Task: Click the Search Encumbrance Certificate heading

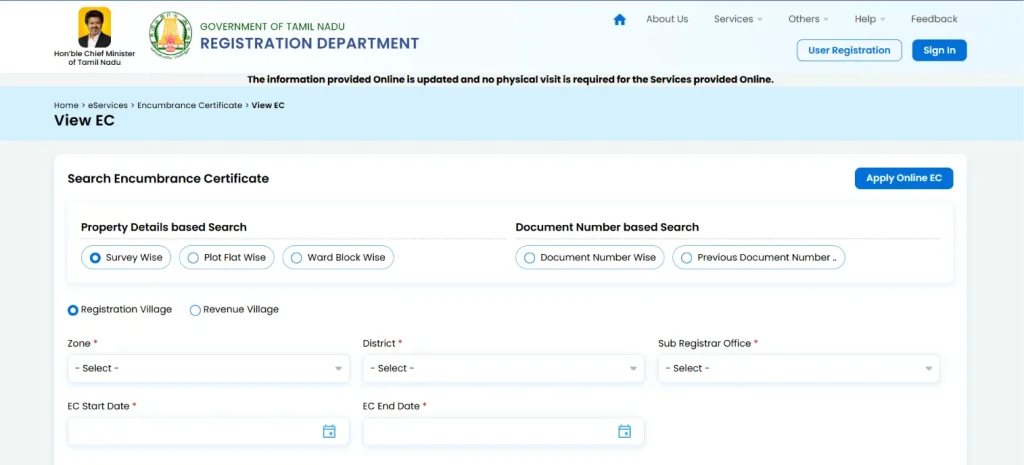Action: tap(168, 178)
